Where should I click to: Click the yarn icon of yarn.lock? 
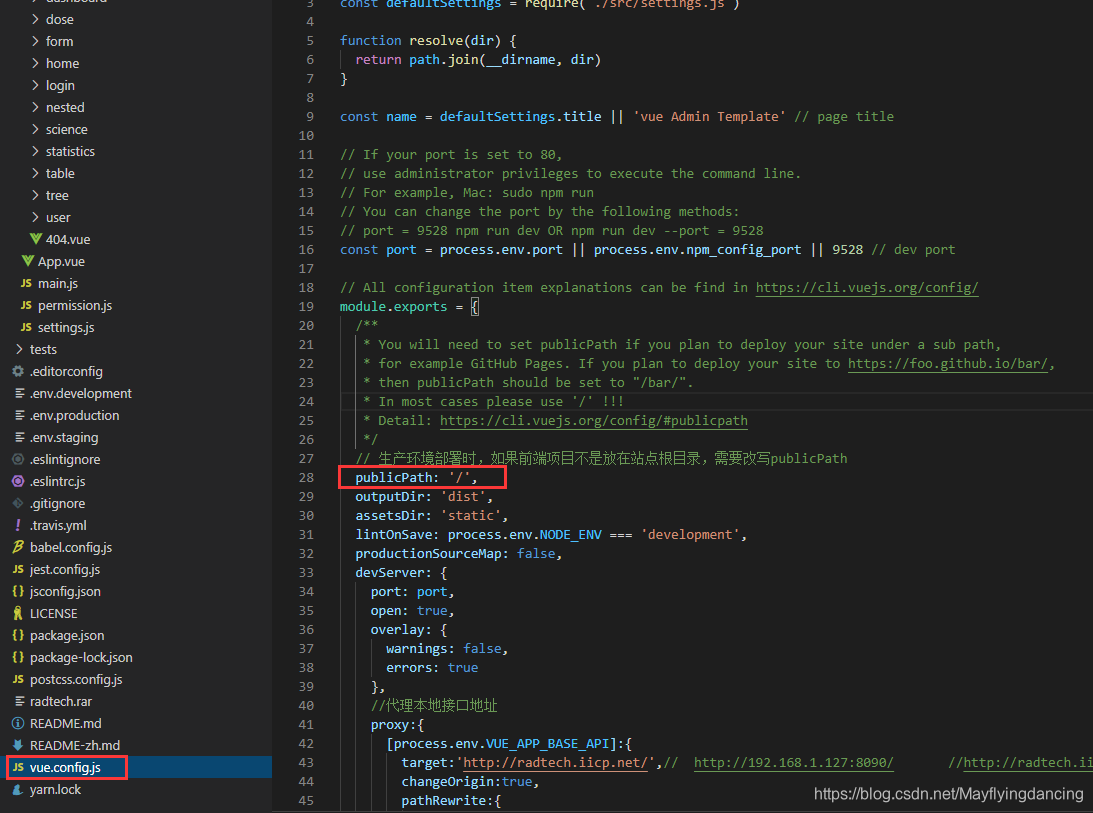point(18,789)
